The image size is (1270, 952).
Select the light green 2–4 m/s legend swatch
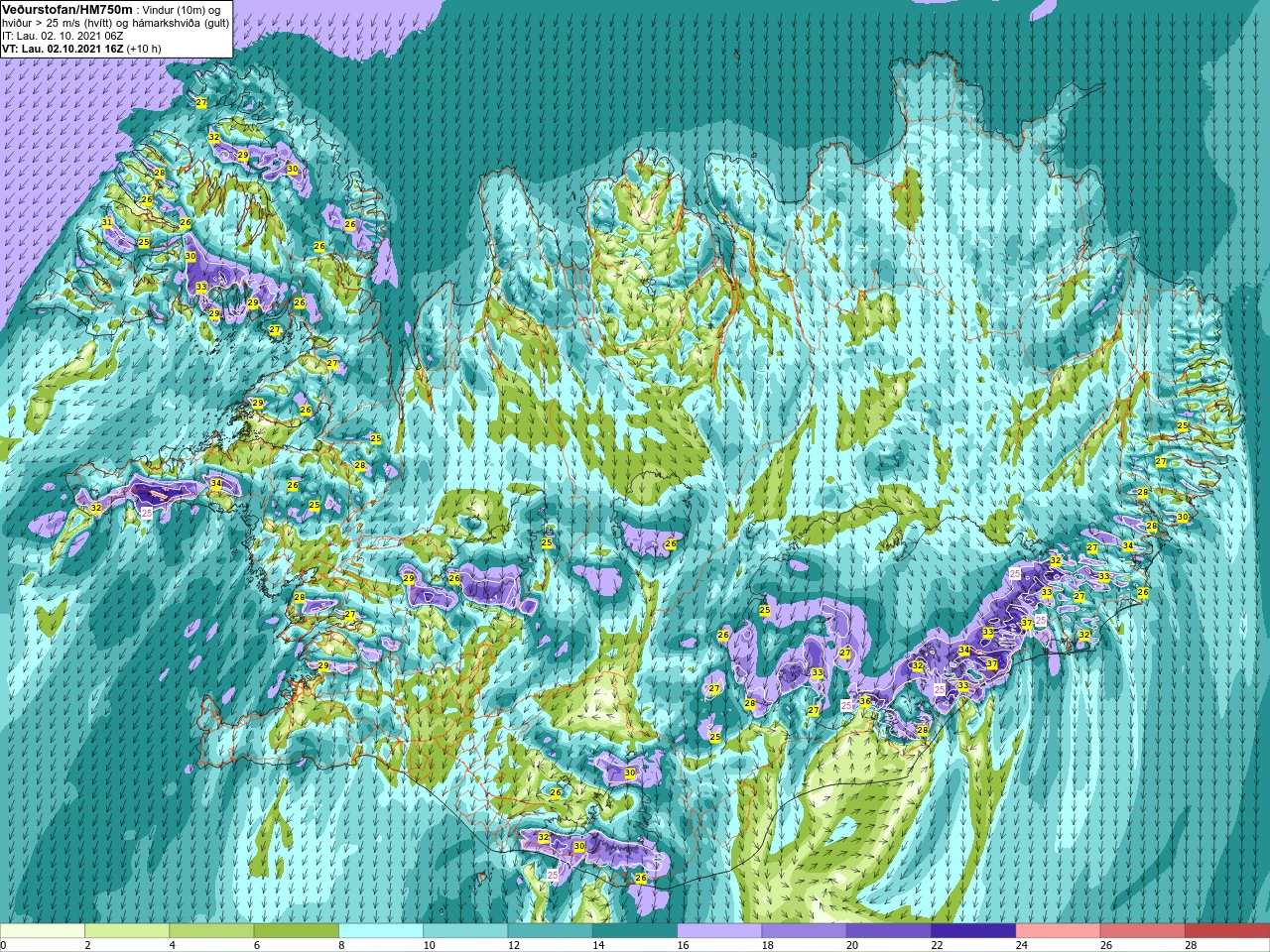click(x=127, y=931)
